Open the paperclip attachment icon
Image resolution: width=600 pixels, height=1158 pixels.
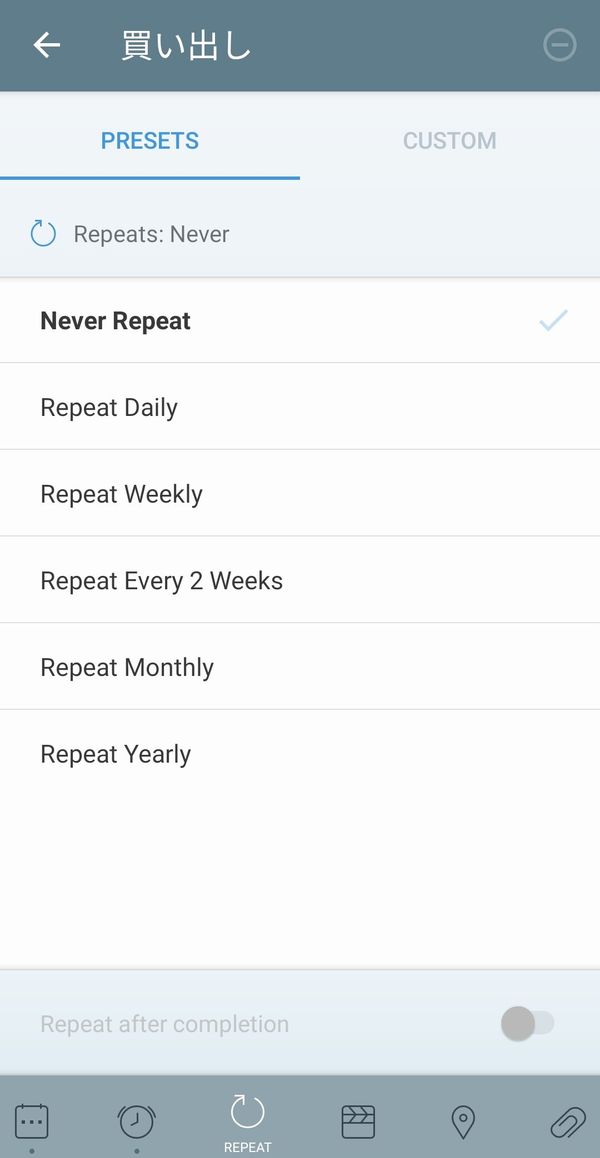(x=567, y=1122)
